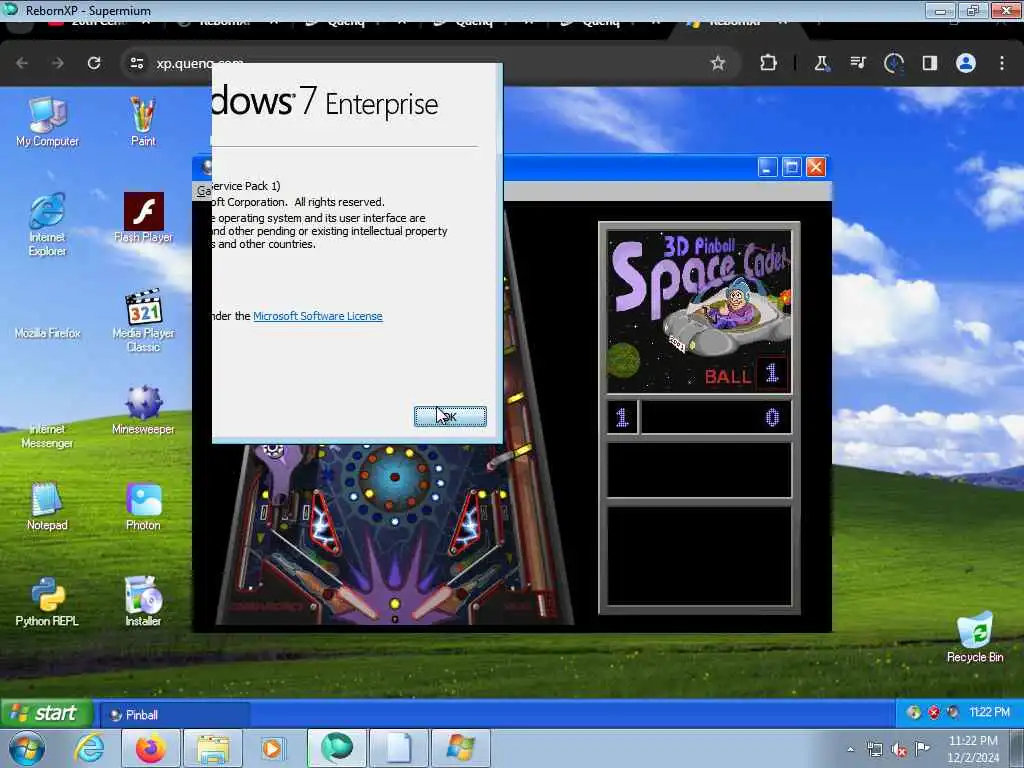
Task: Switch to Supermium in the taskbar
Action: [x=337, y=748]
